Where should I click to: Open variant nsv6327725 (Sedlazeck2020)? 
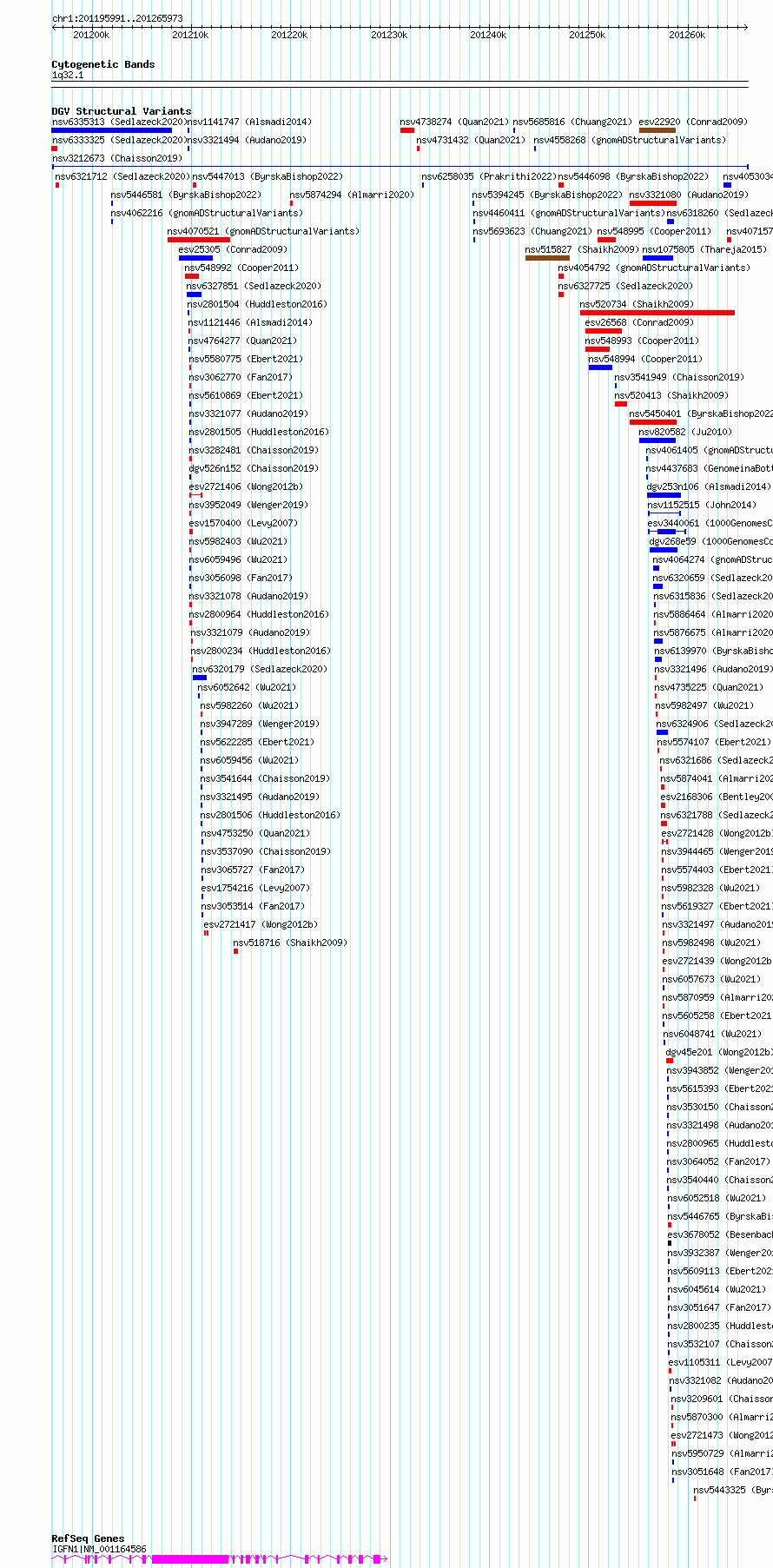tap(625, 286)
